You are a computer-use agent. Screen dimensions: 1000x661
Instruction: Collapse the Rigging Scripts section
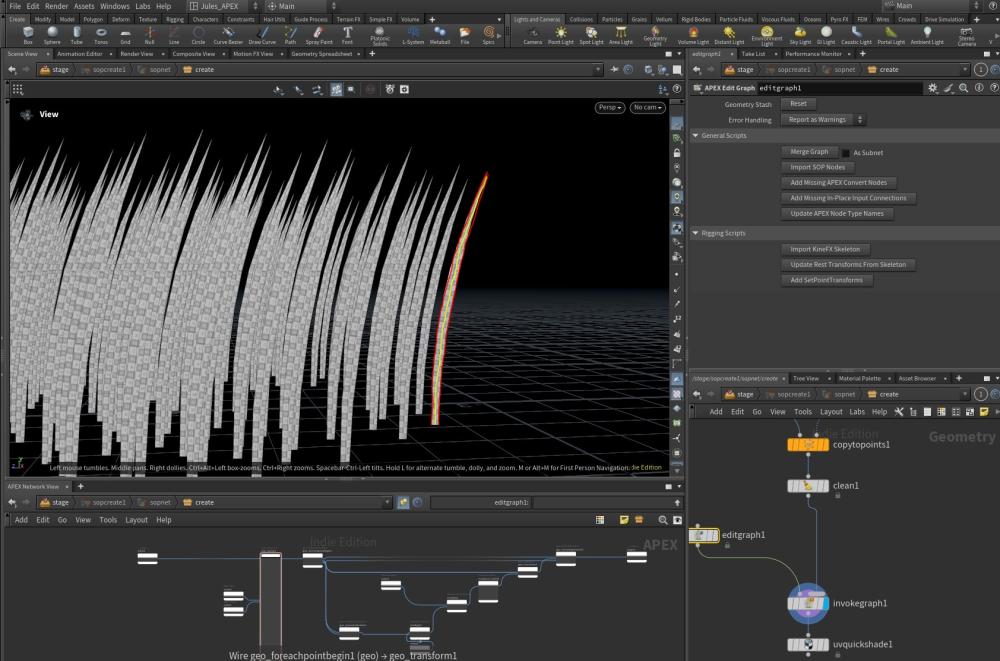pyautogui.click(x=695, y=233)
